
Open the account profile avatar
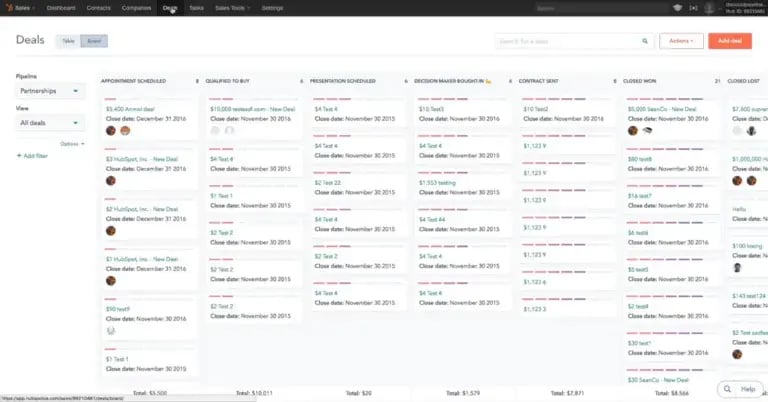[709, 8]
